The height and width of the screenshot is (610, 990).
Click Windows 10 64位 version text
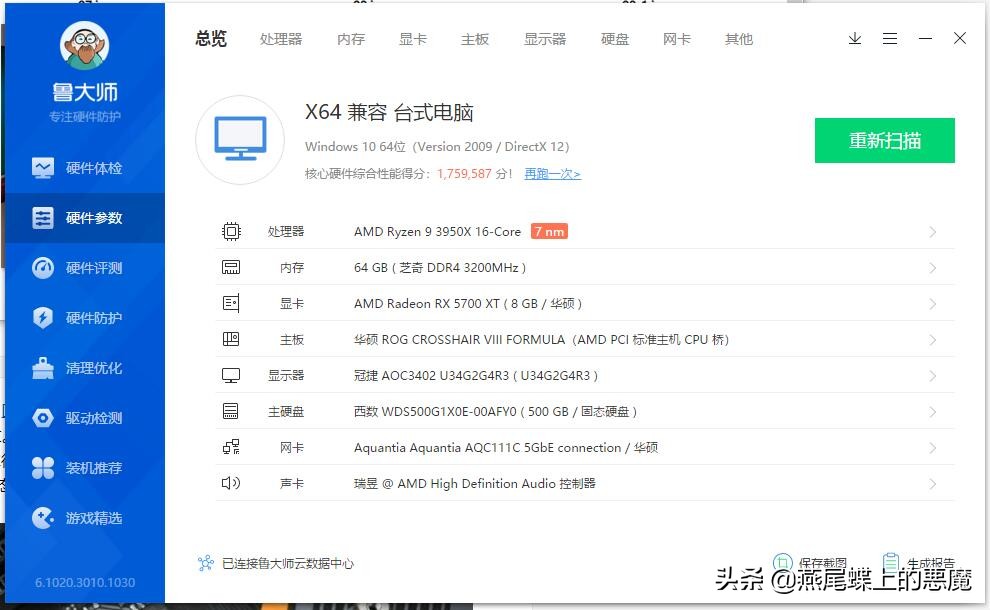click(437, 147)
